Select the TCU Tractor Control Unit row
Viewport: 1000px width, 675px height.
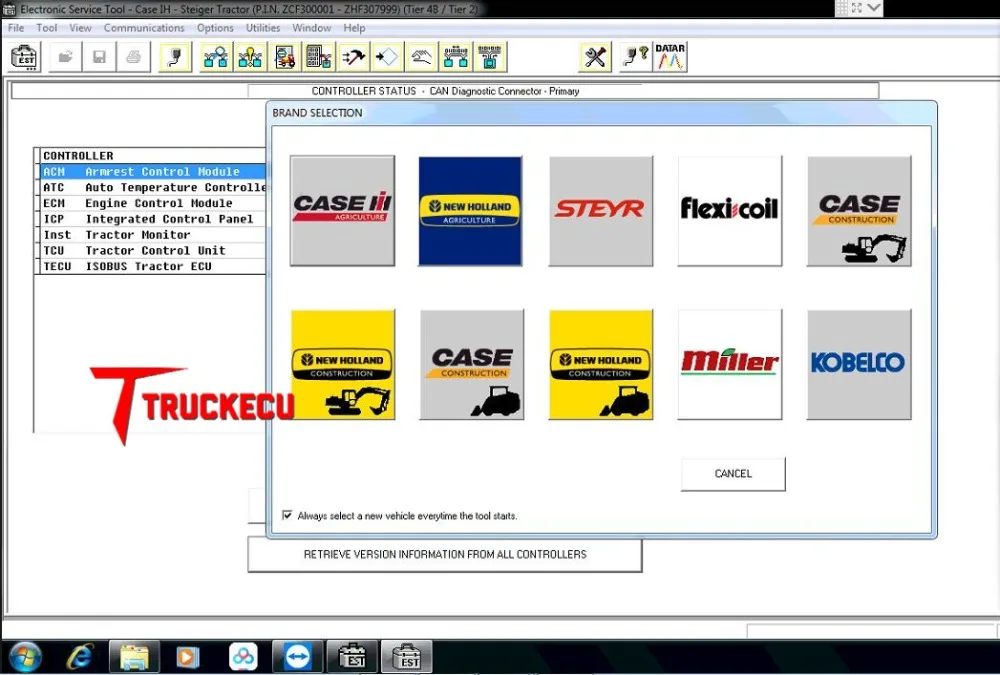[x=152, y=251]
